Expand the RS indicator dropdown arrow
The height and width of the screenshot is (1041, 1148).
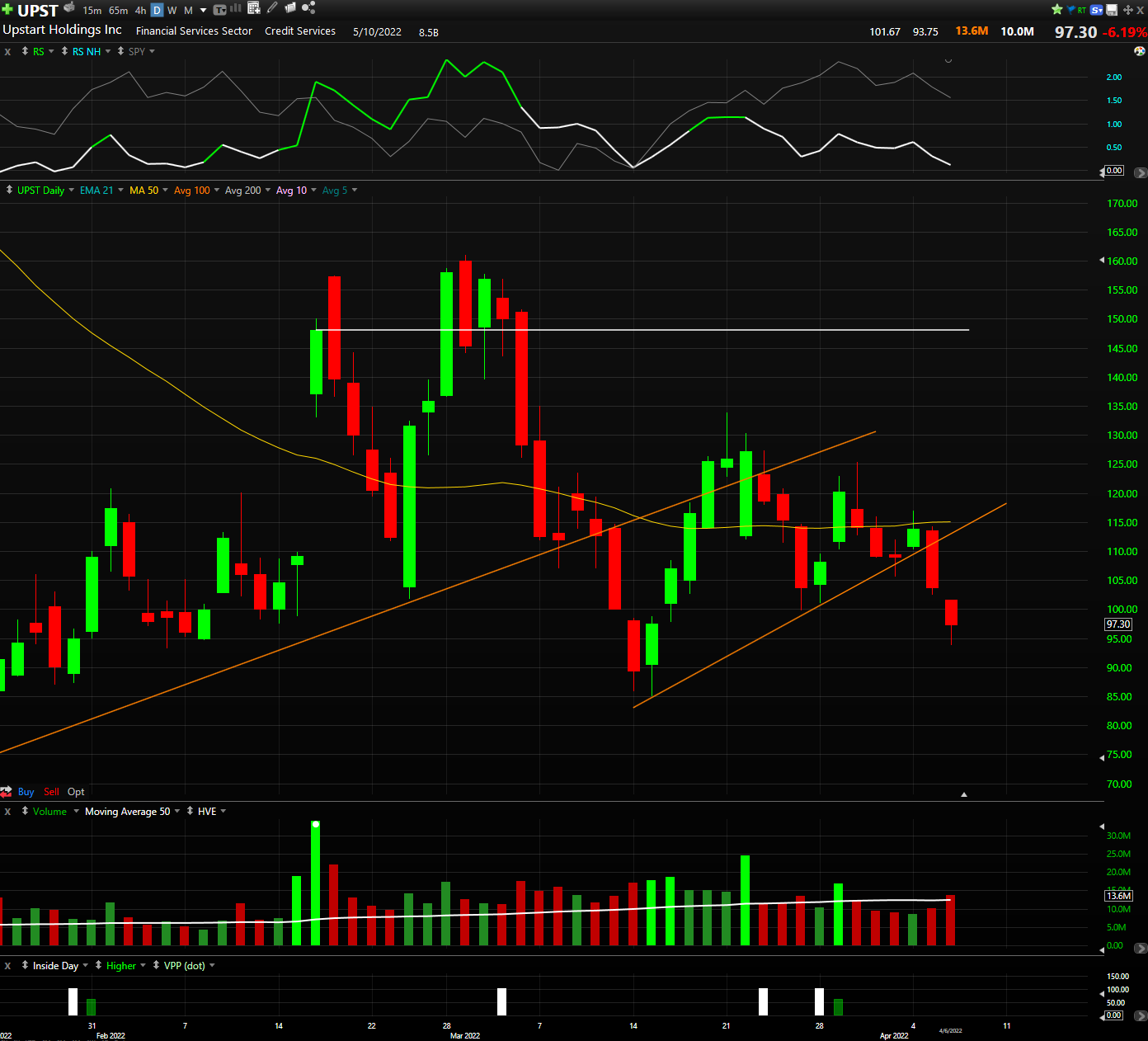point(51,51)
